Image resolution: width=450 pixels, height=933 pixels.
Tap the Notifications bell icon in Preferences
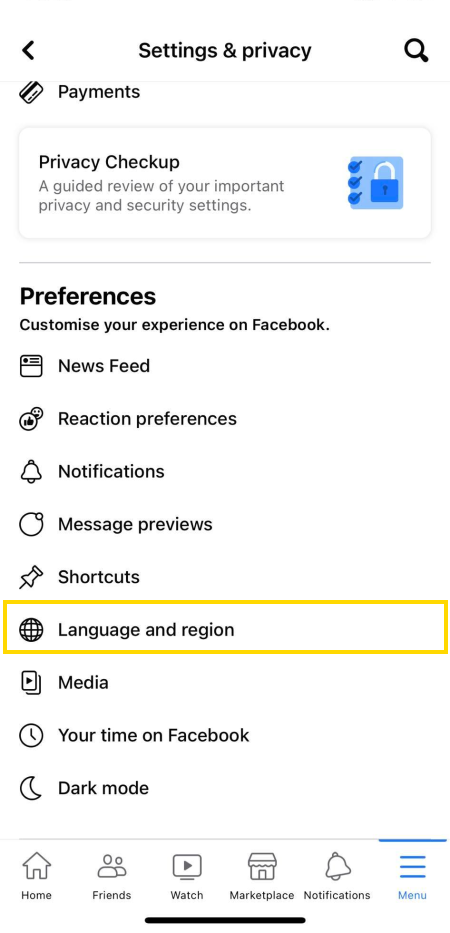click(x=31, y=472)
